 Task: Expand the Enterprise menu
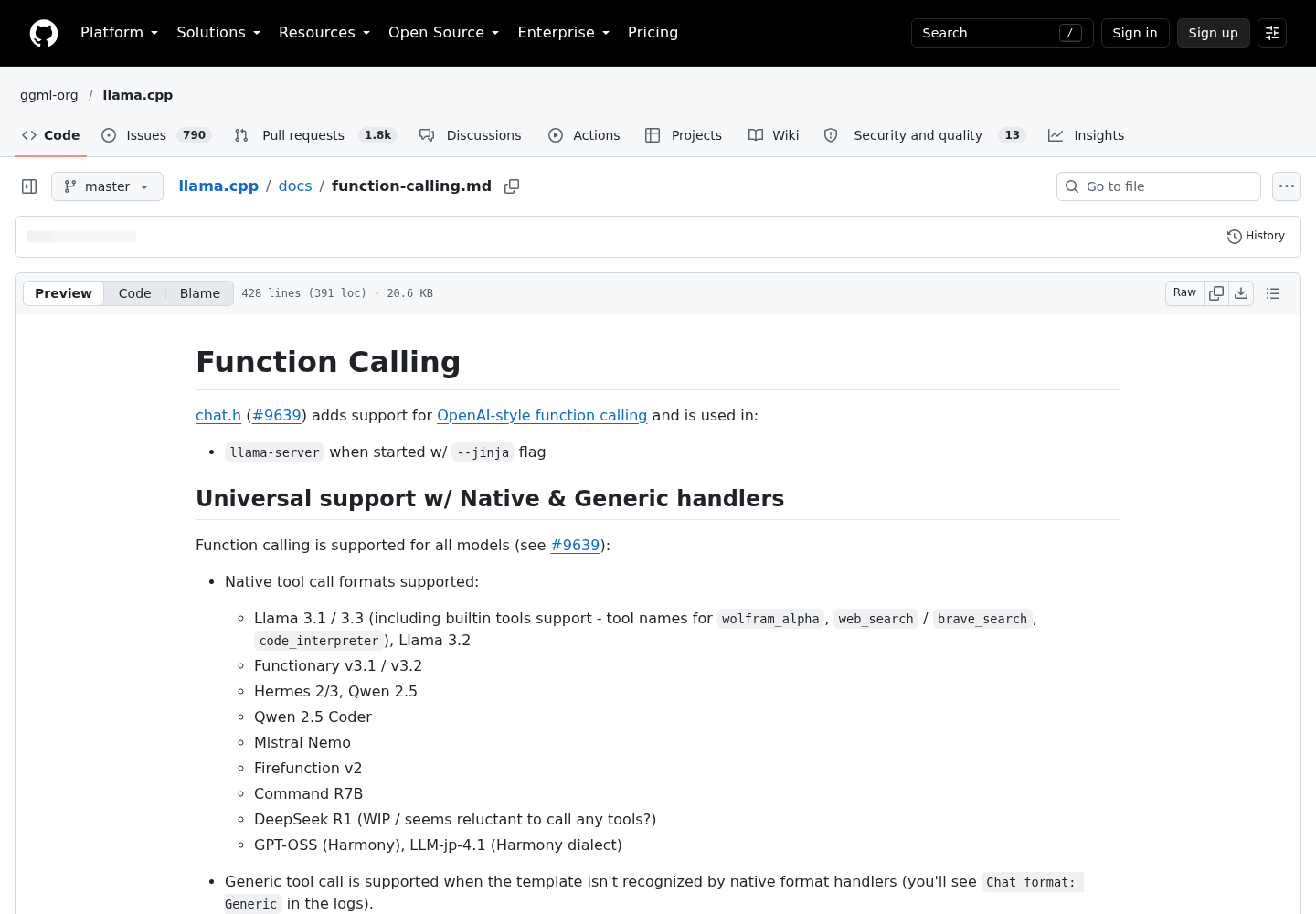pyautogui.click(x=563, y=33)
